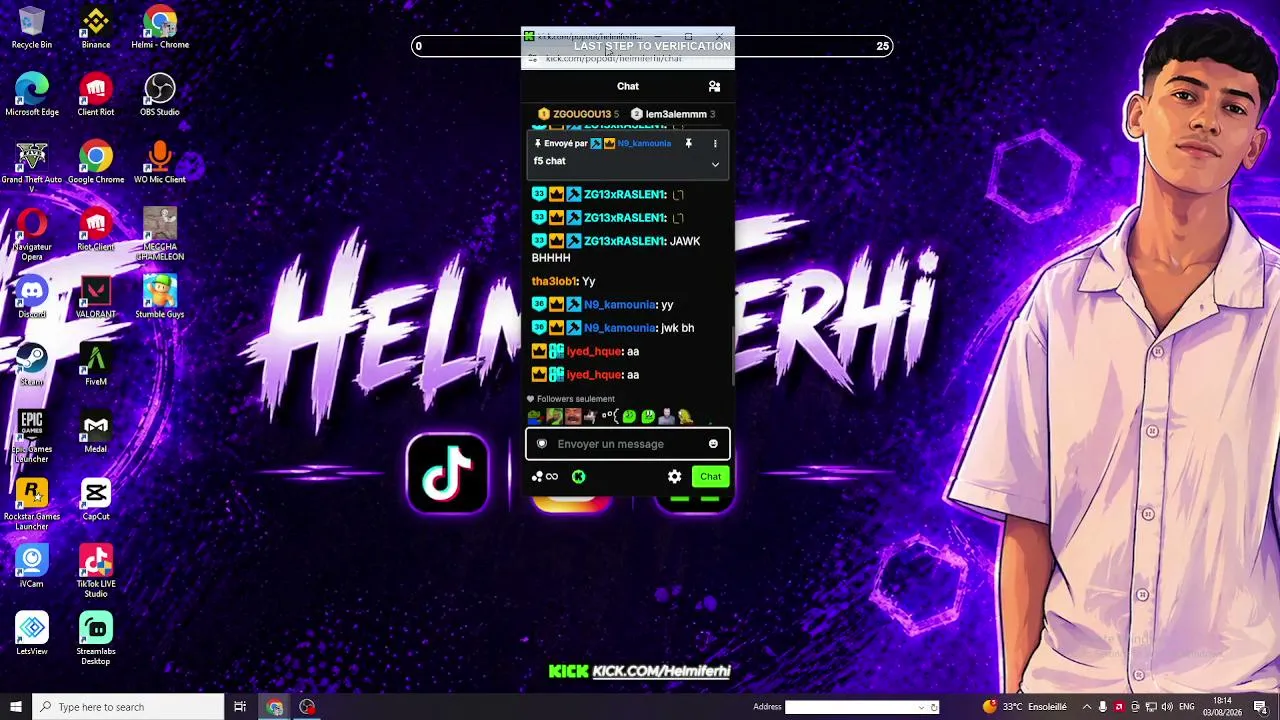Click the chat window scrollbar

734,357
